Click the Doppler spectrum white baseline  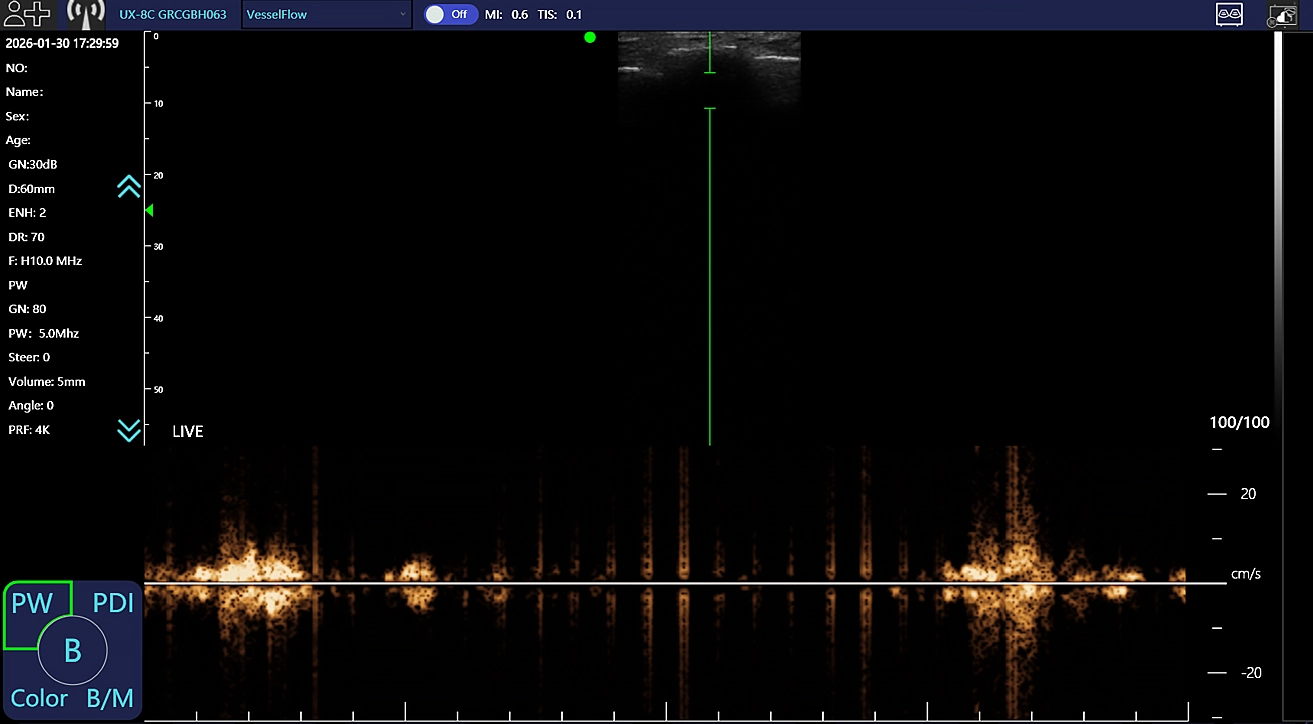(x=680, y=583)
